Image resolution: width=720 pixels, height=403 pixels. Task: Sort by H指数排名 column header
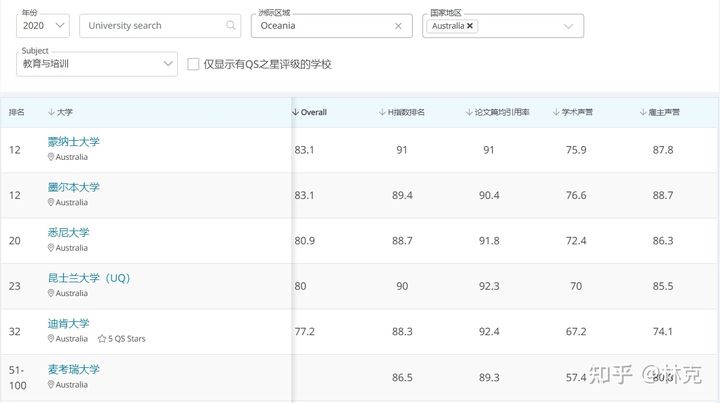pos(402,112)
